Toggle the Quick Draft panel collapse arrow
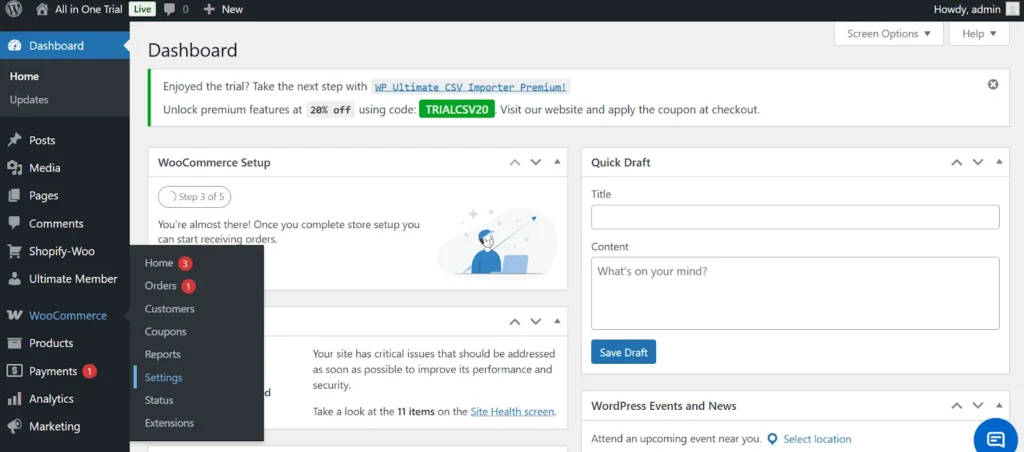1024x452 pixels. (999, 162)
